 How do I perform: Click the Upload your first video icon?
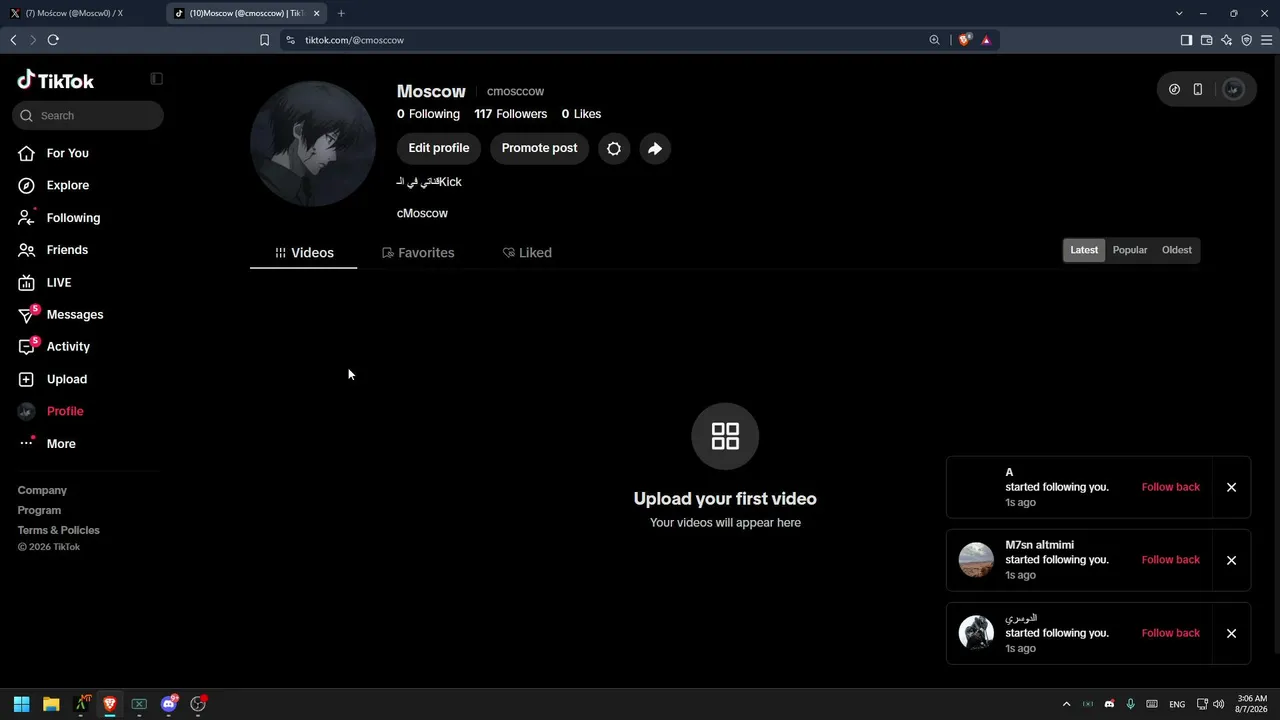pos(725,436)
